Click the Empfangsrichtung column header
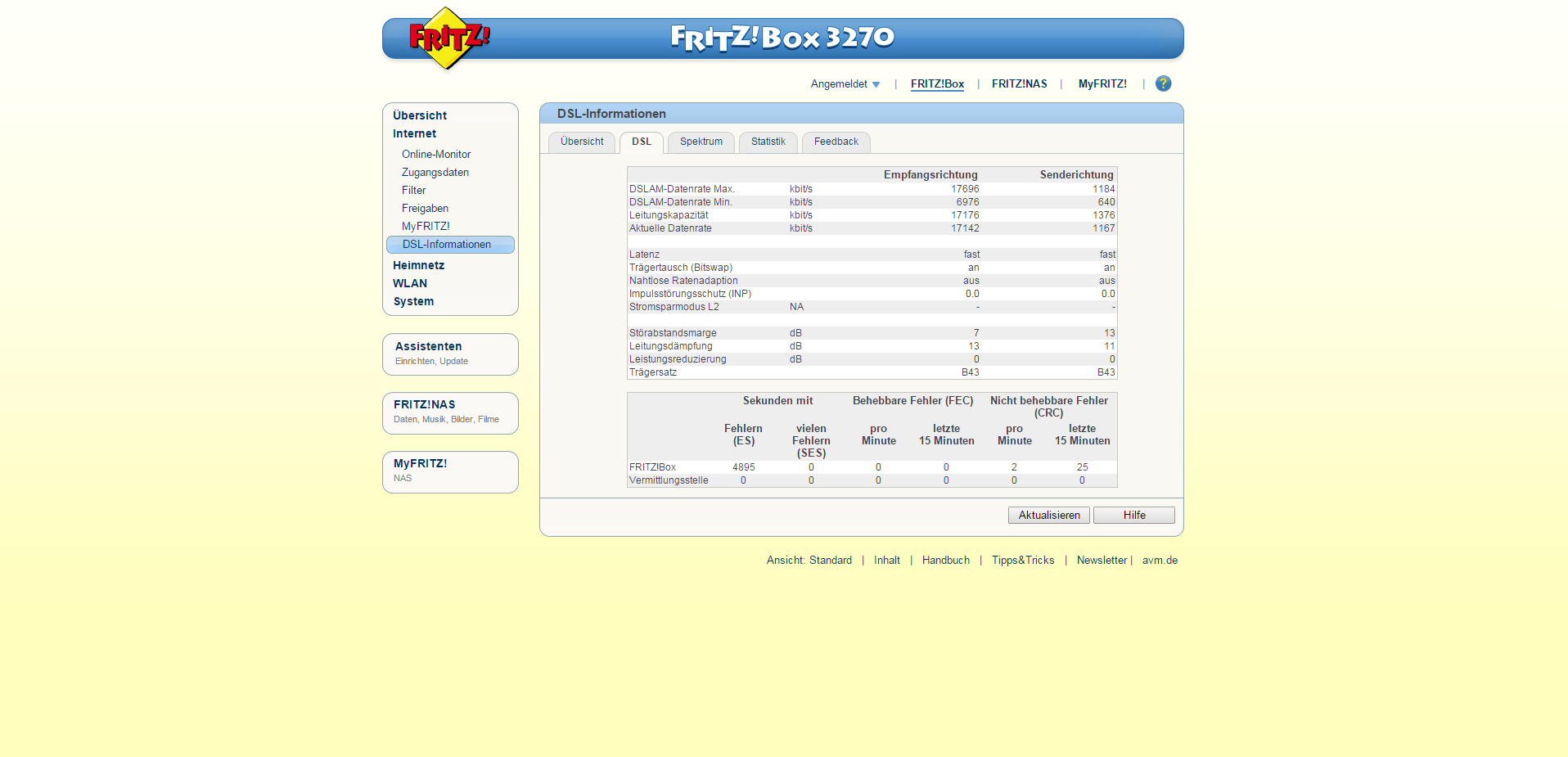Image resolution: width=1568 pixels, height=757 pixels. (x=930, y=174)
